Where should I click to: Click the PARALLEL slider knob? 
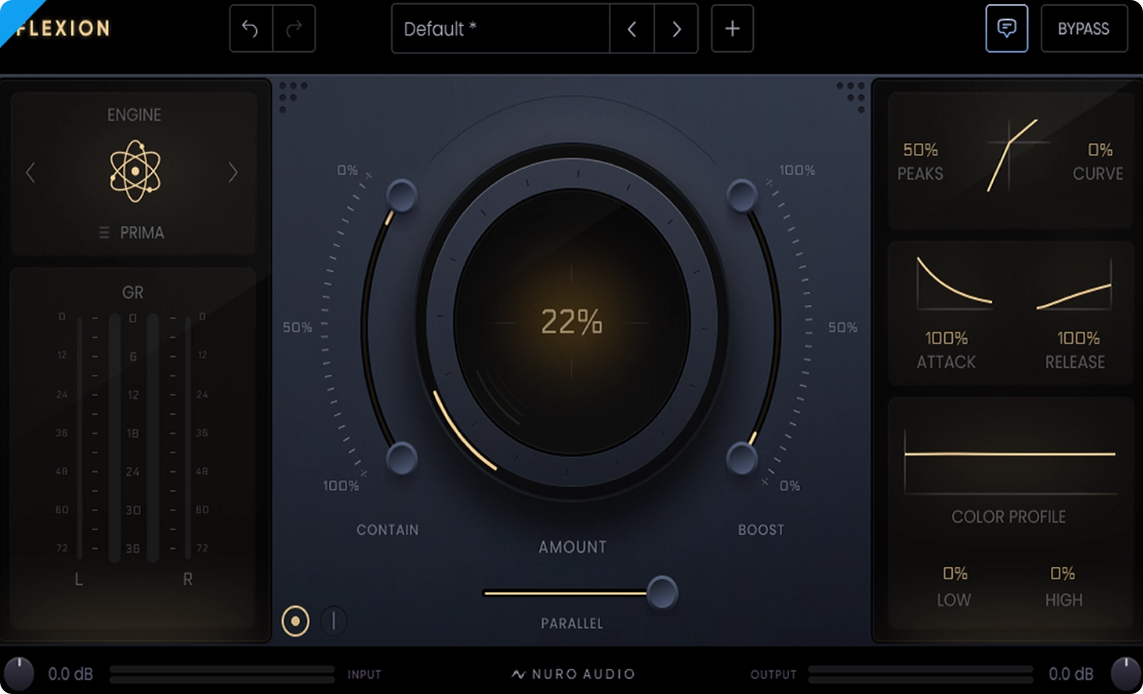pos(662,592)
